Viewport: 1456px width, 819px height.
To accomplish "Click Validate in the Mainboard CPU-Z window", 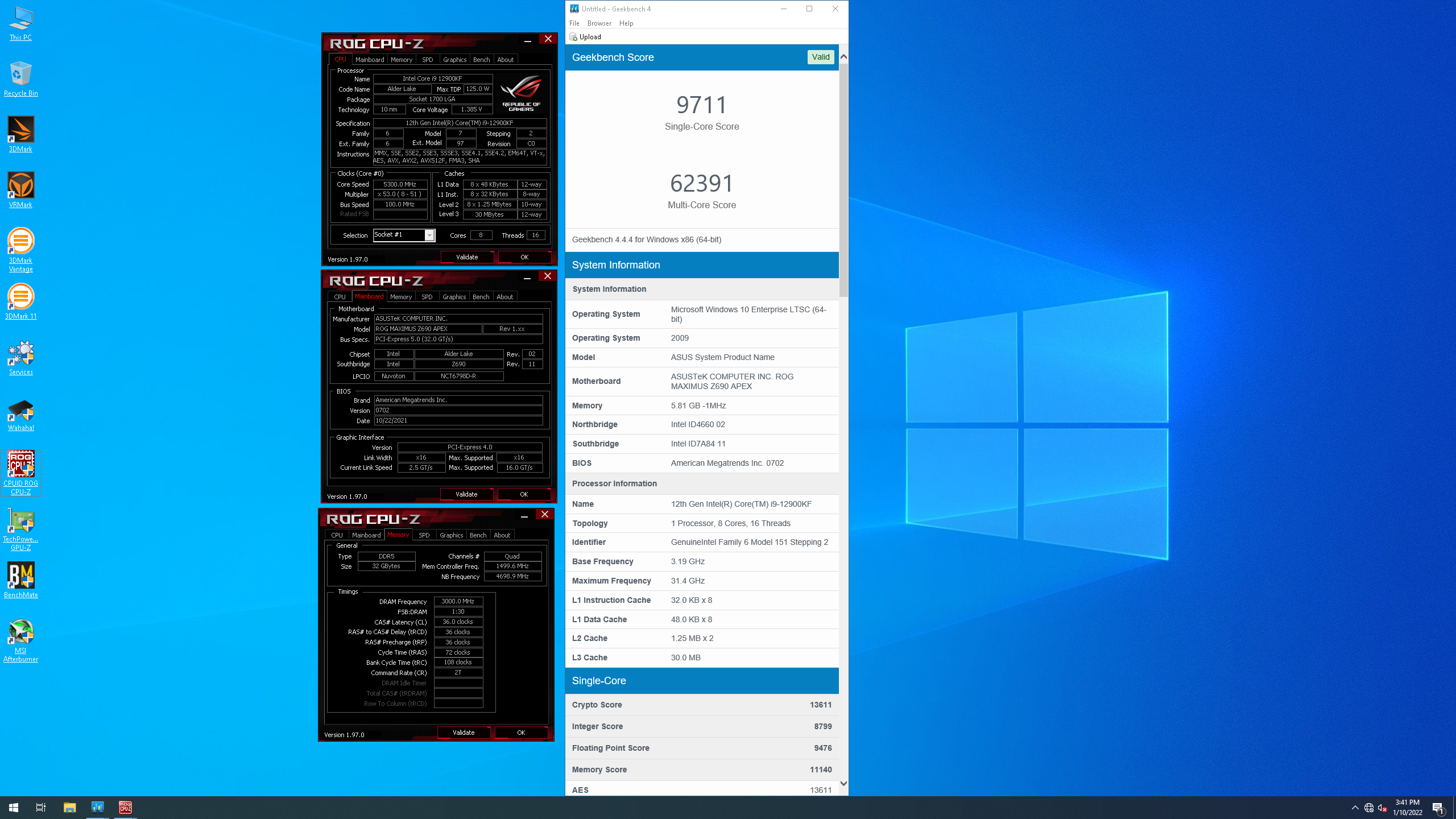I will [466, 494].
